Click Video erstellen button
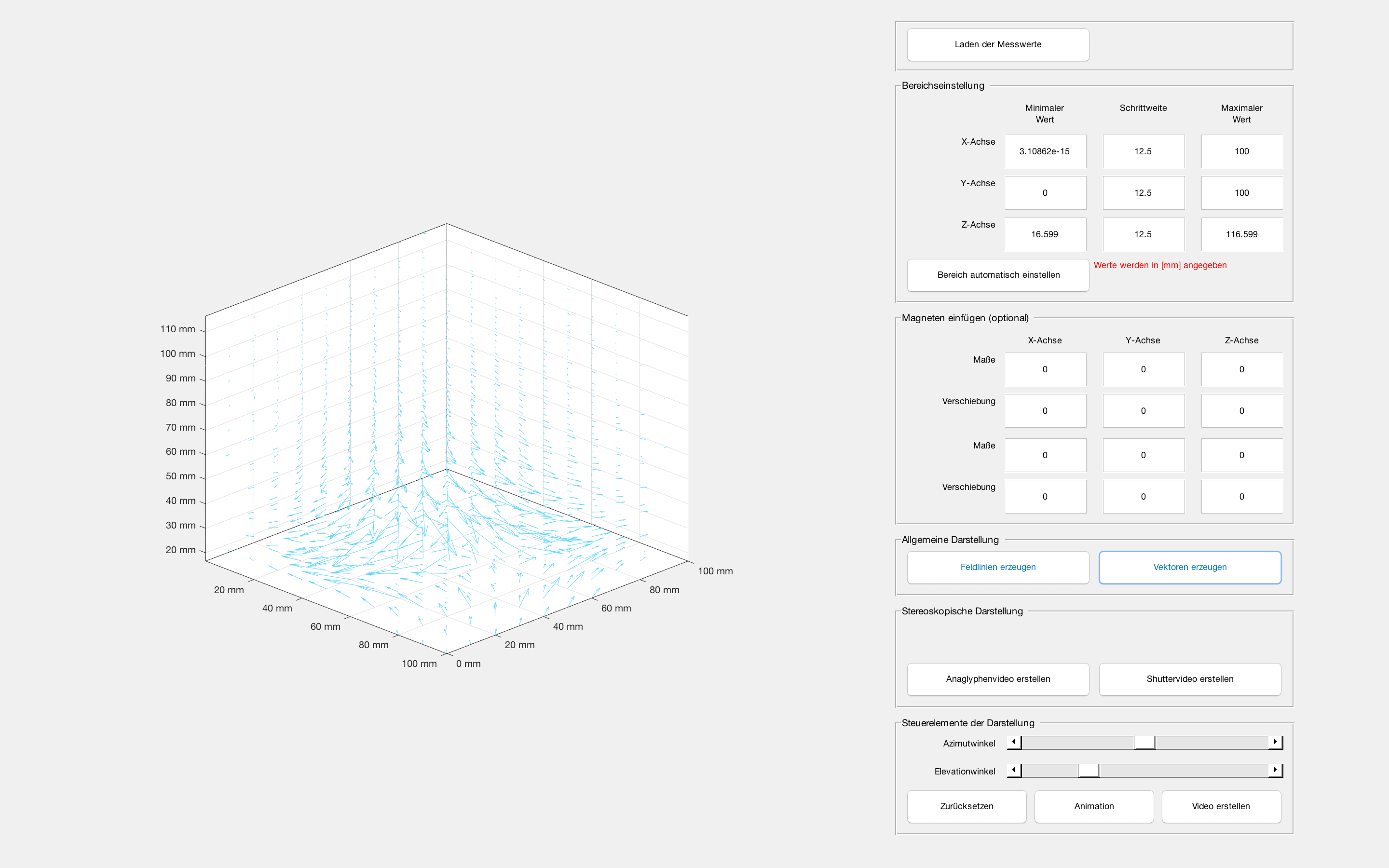The image size is (1389, 868). [1220, 806]
